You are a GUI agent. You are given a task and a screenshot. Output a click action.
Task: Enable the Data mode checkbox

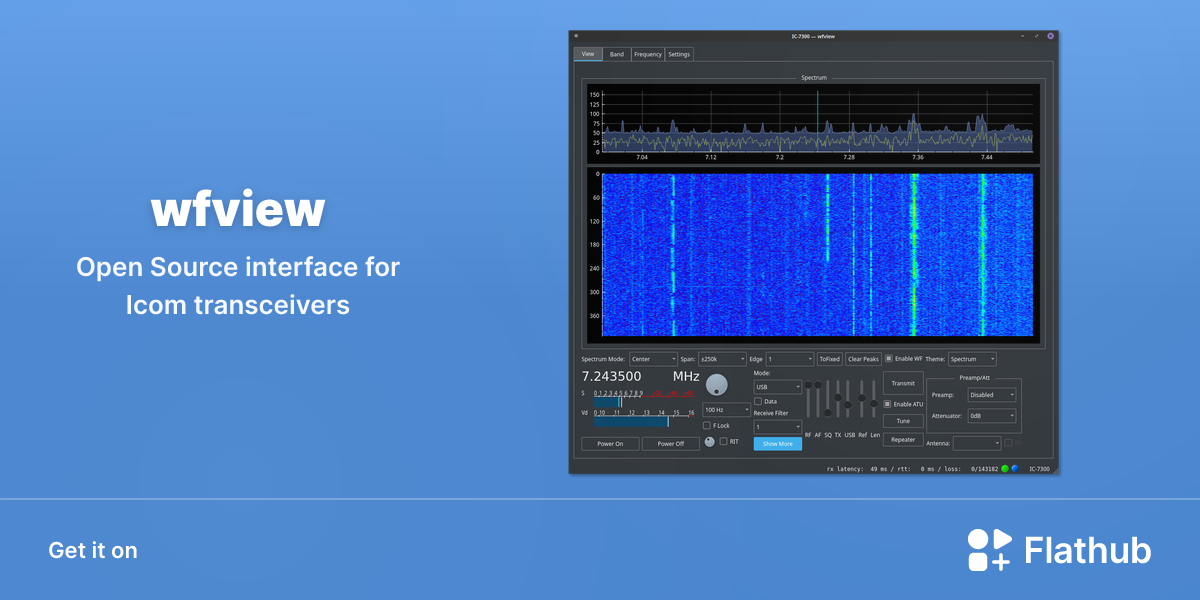point(758,401)
